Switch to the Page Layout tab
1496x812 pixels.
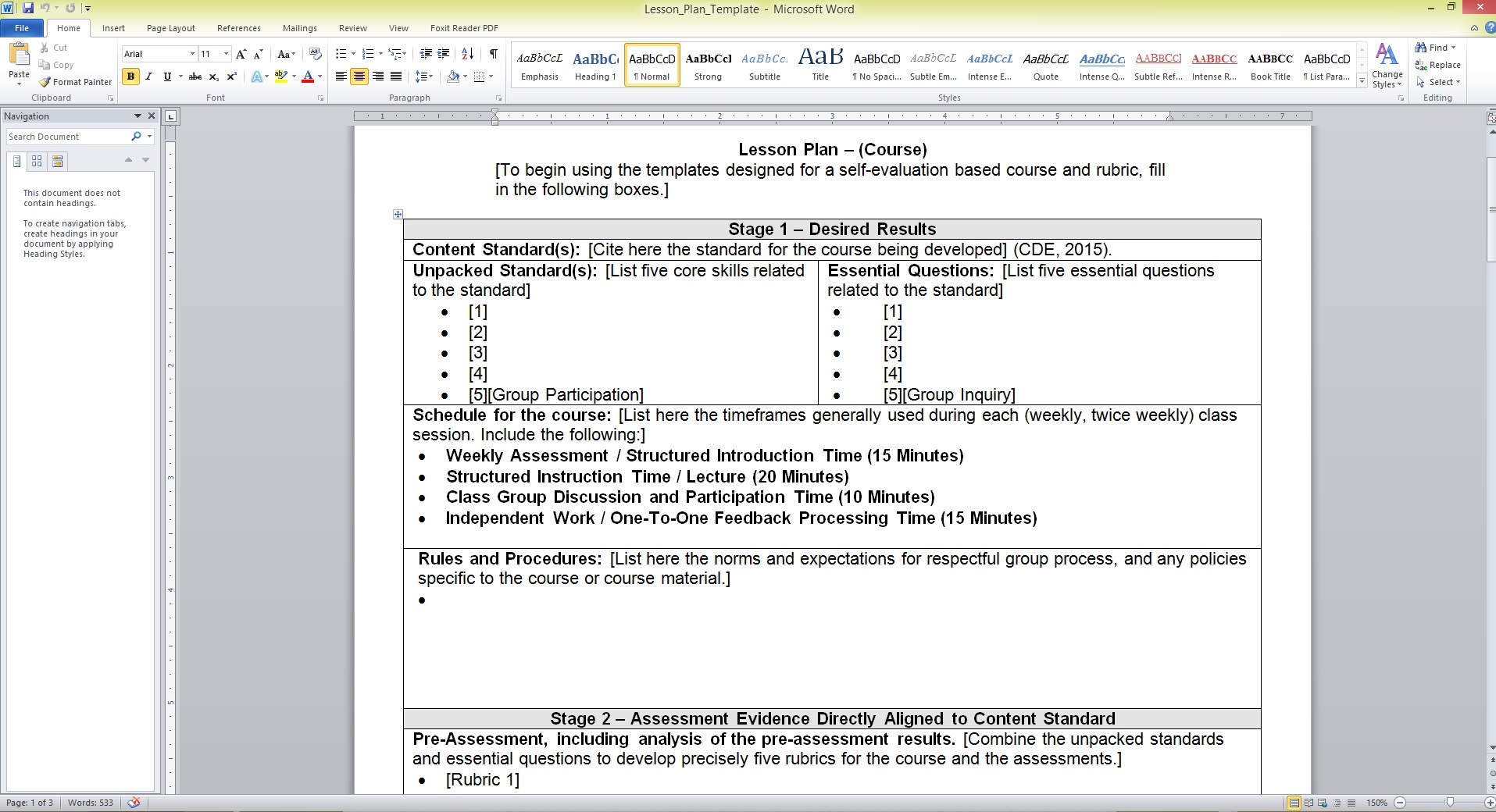[170, 28]
